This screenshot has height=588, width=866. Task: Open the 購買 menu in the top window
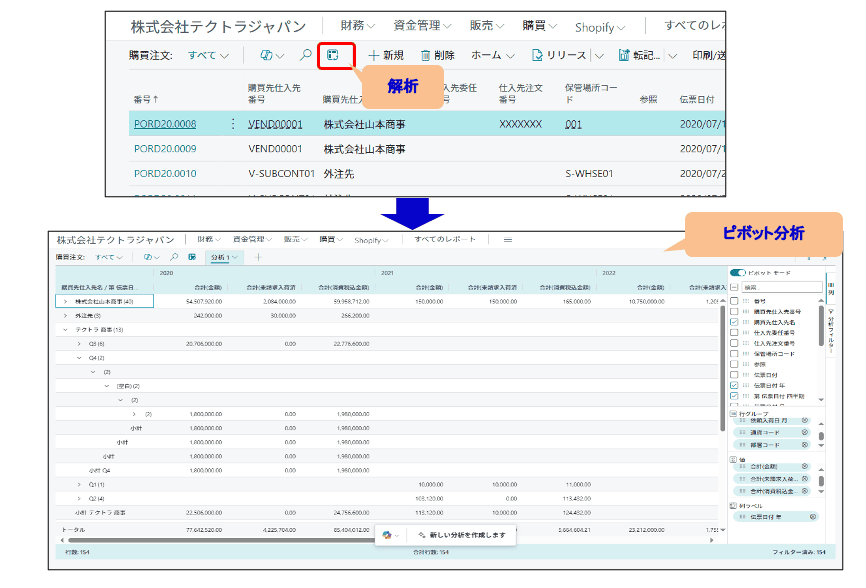(539, 25)
